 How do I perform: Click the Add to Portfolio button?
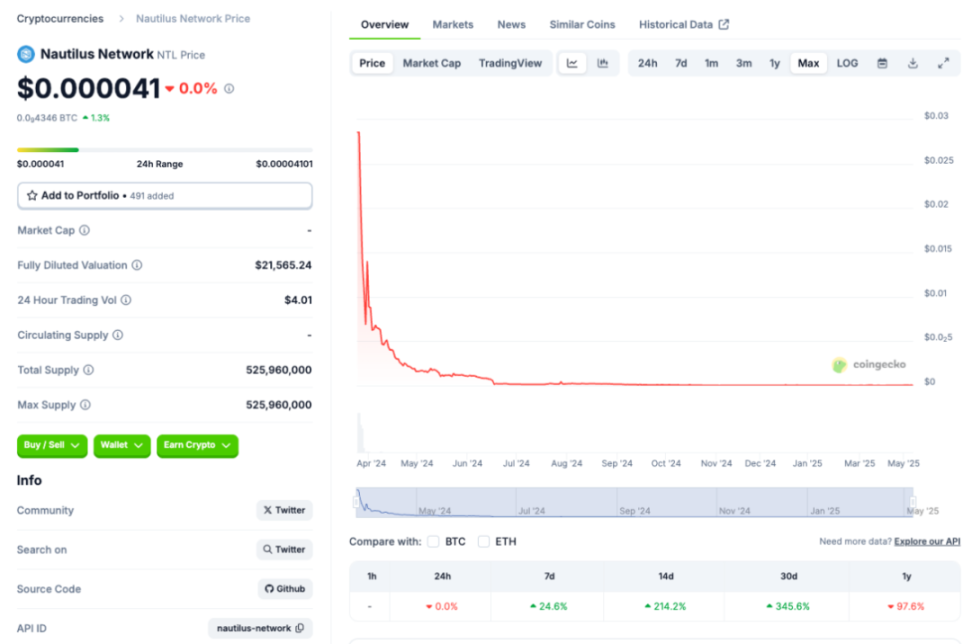click(164, 195)
